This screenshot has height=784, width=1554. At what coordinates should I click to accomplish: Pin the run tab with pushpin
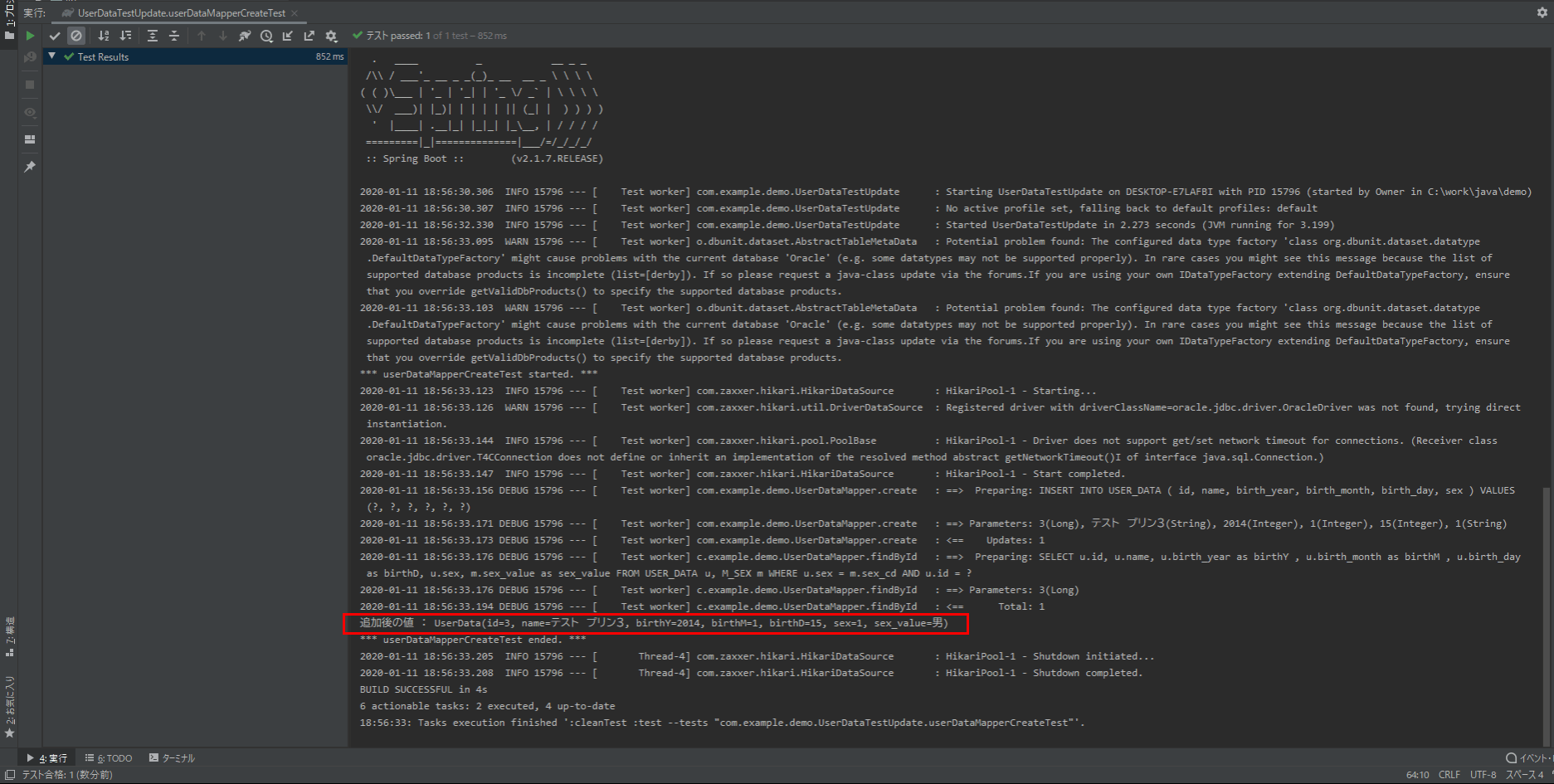click(30, 167)
